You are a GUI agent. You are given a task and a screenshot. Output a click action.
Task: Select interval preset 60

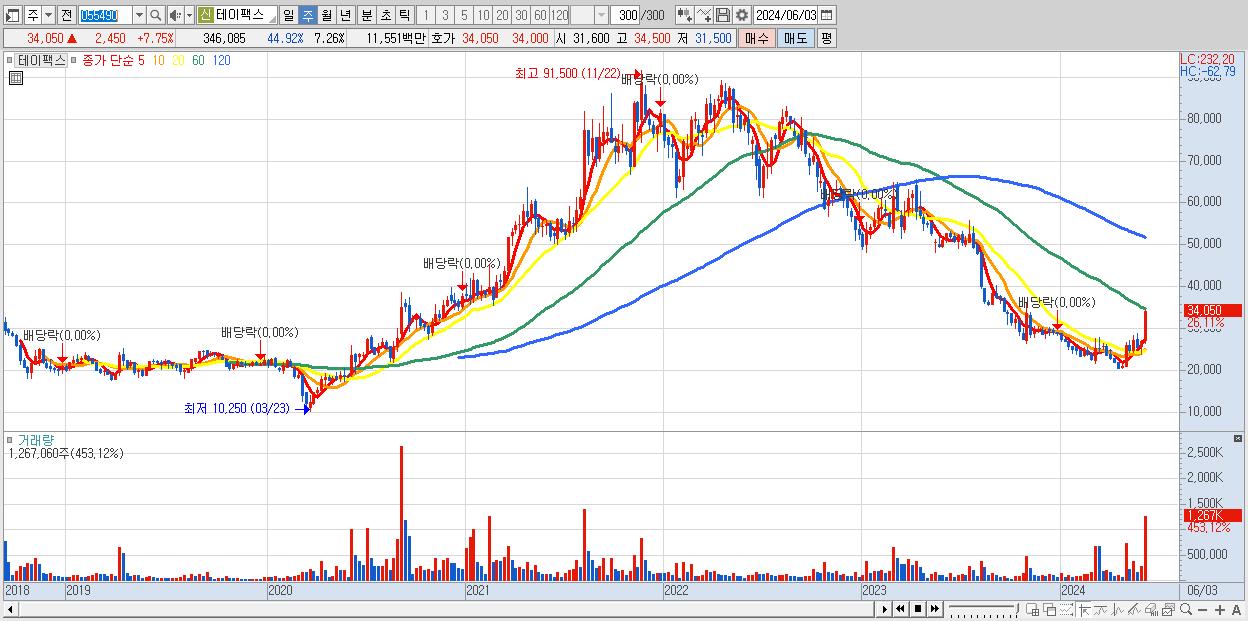540,15
